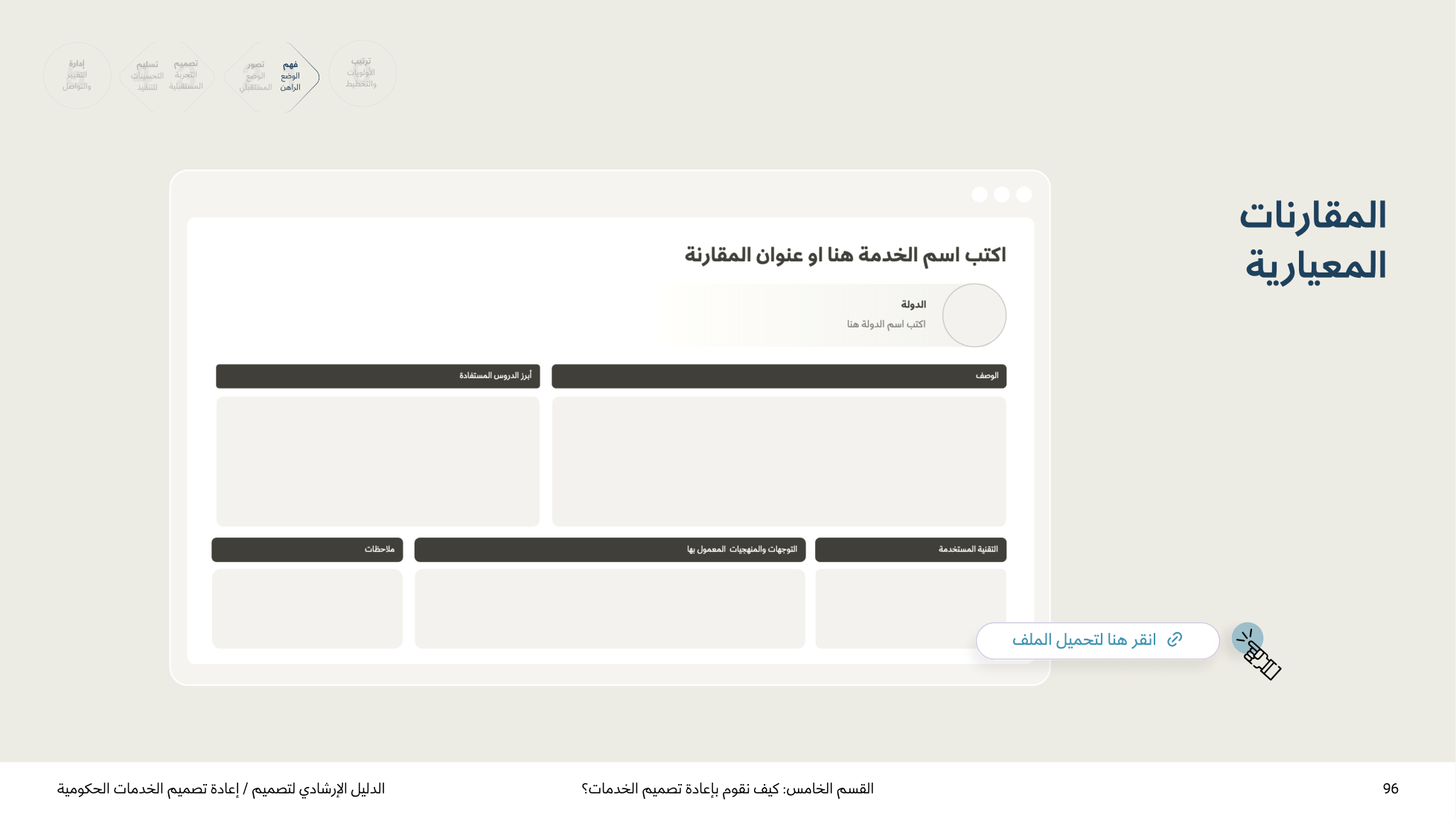This screenshot has height=819, width=1456.
Task: Click the empty box under 'أبرز الدروس المستفادة'
Action: (x=377, y=461)
